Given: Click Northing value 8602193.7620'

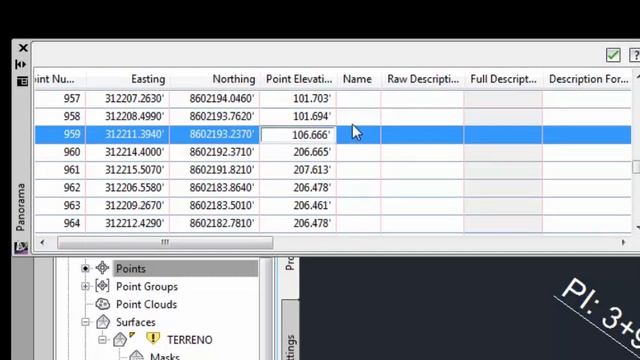Looking at the screenshot, I should [222, 116].
